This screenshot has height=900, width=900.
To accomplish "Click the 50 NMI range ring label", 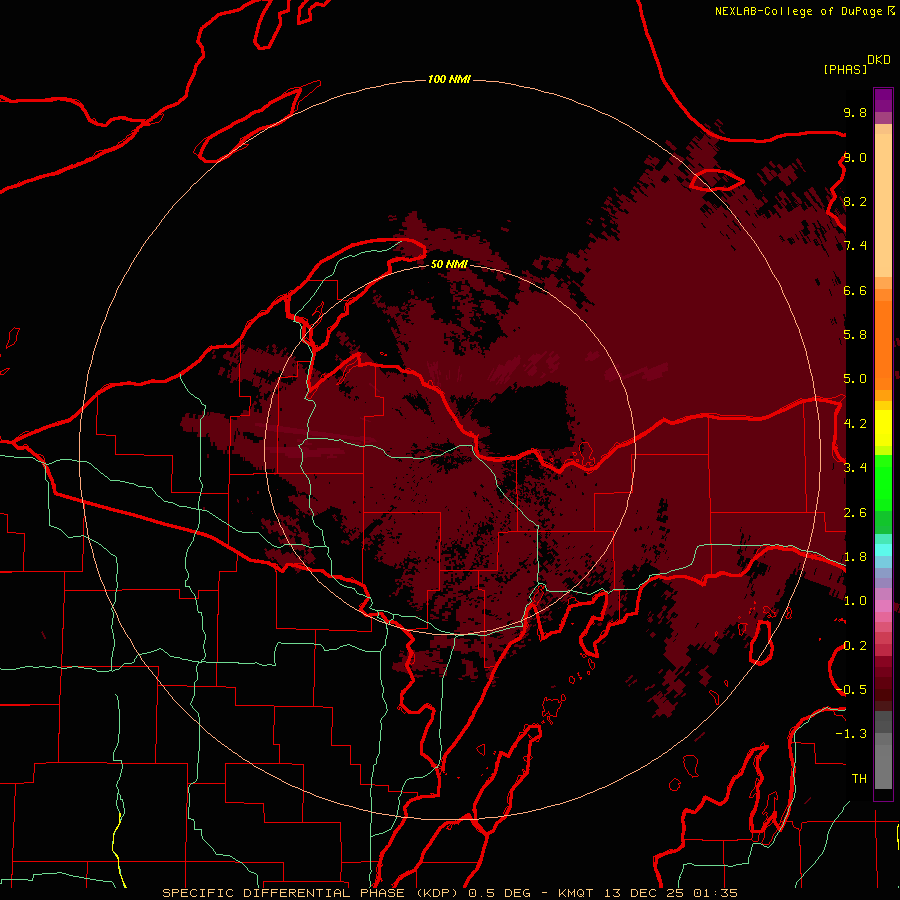I will coord(449,264).
